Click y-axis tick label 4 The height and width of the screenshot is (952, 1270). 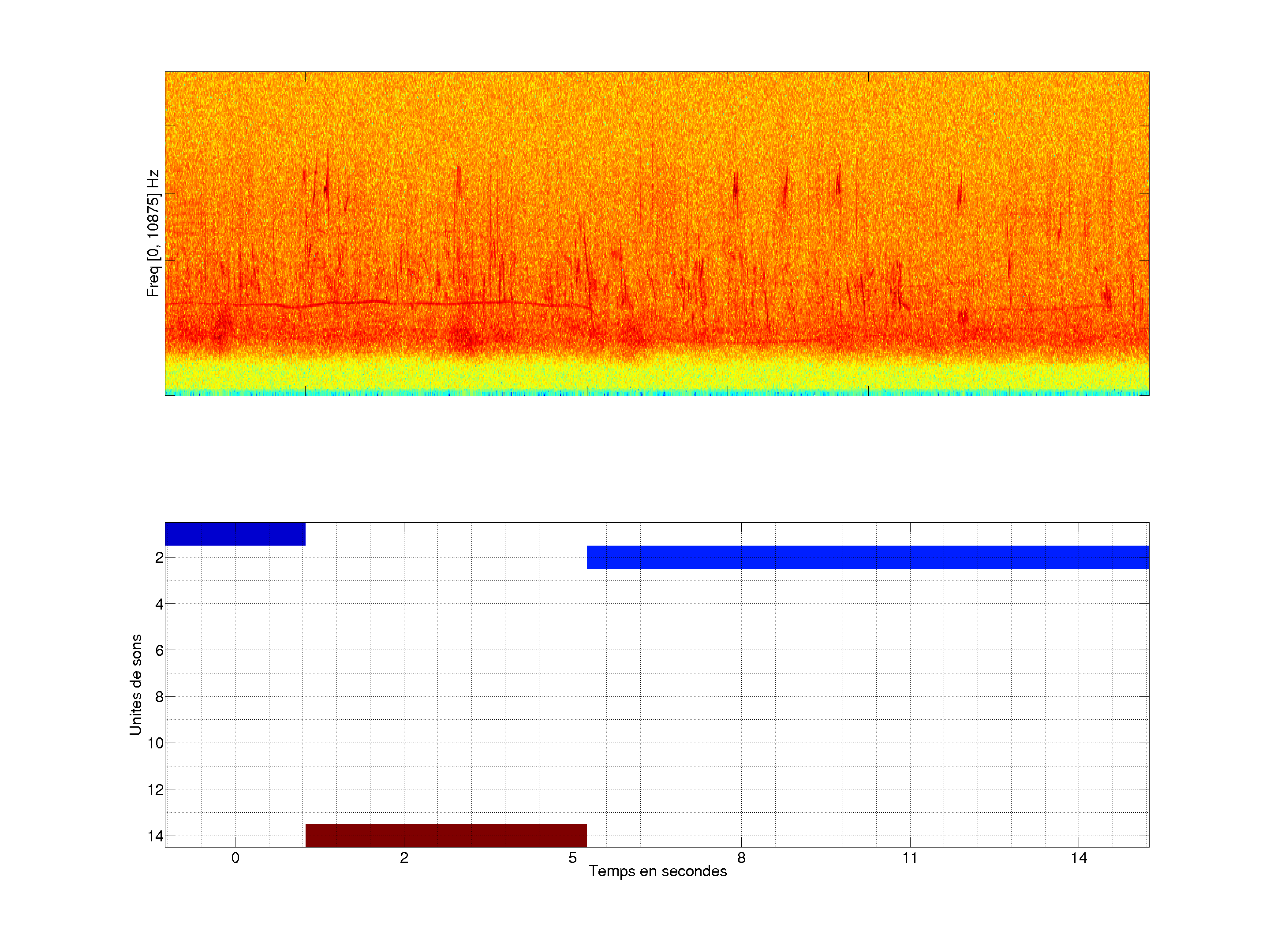159,604
